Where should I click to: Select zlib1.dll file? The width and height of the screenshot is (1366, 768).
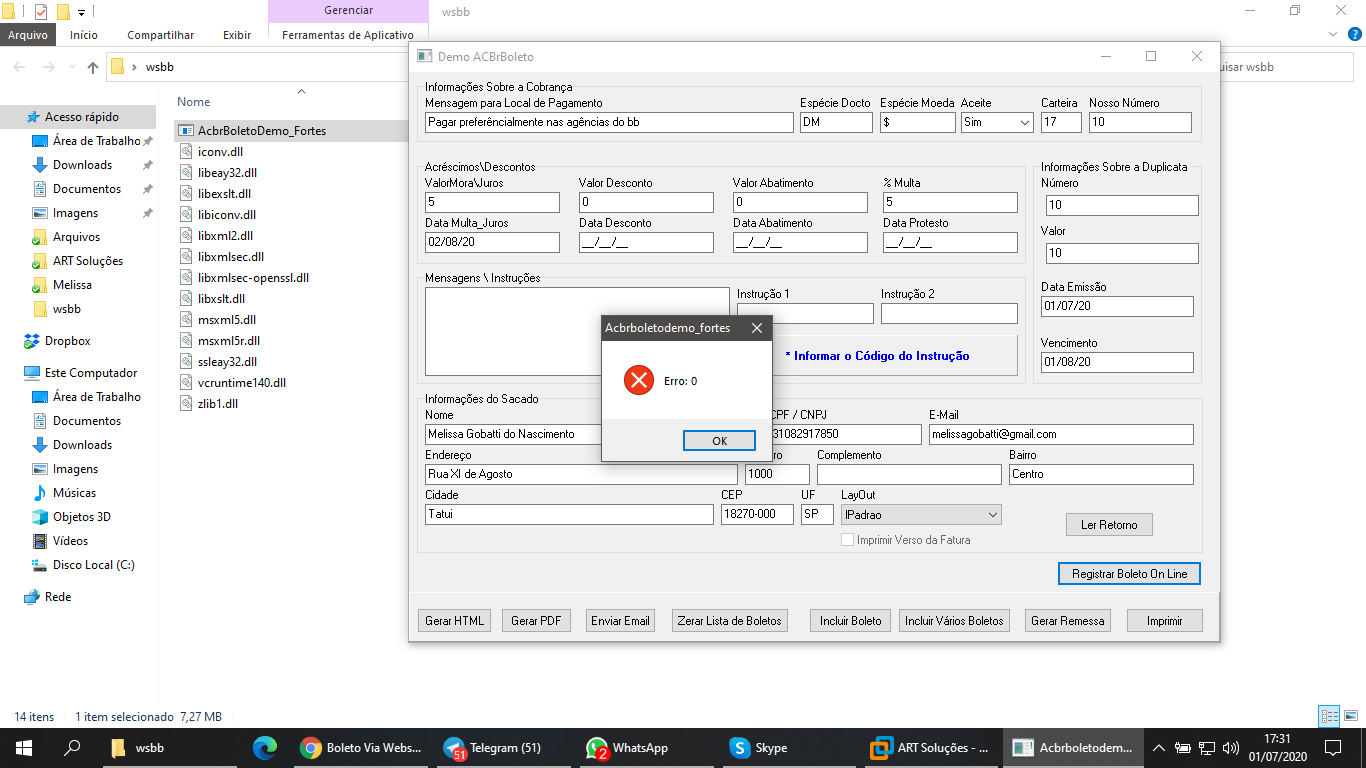click(x=217, y=404)
